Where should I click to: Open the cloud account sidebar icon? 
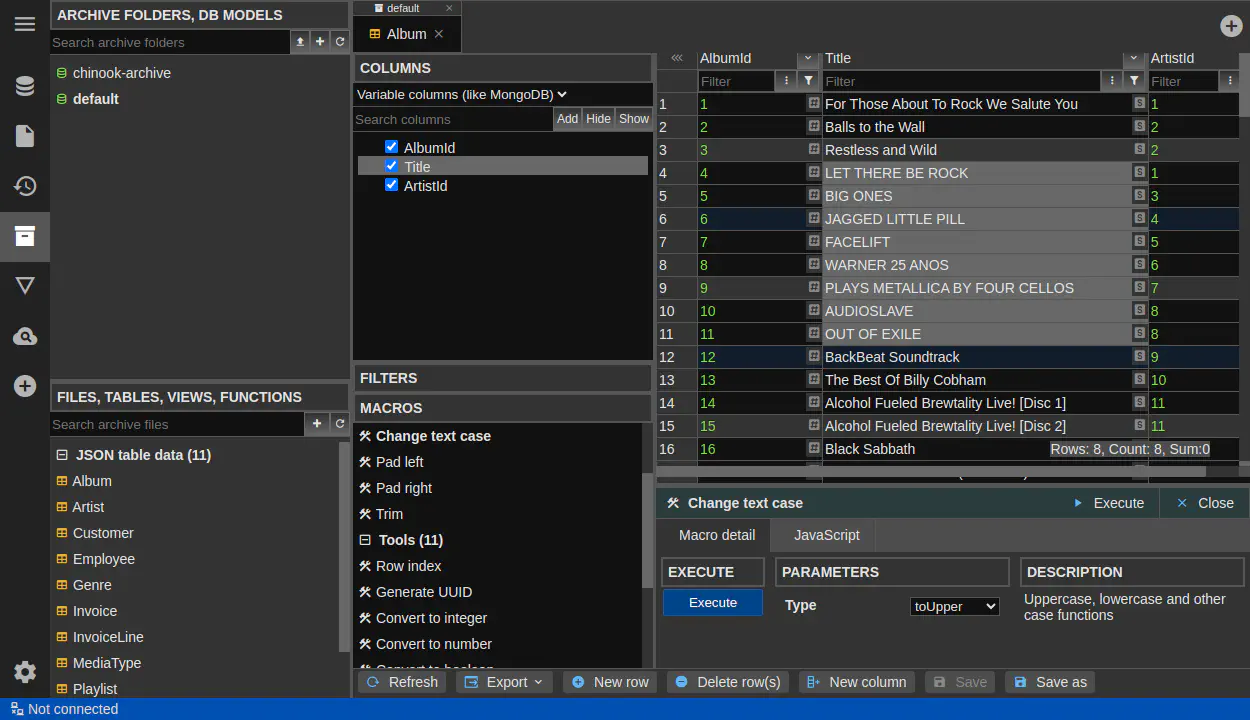tap(25, 336)
